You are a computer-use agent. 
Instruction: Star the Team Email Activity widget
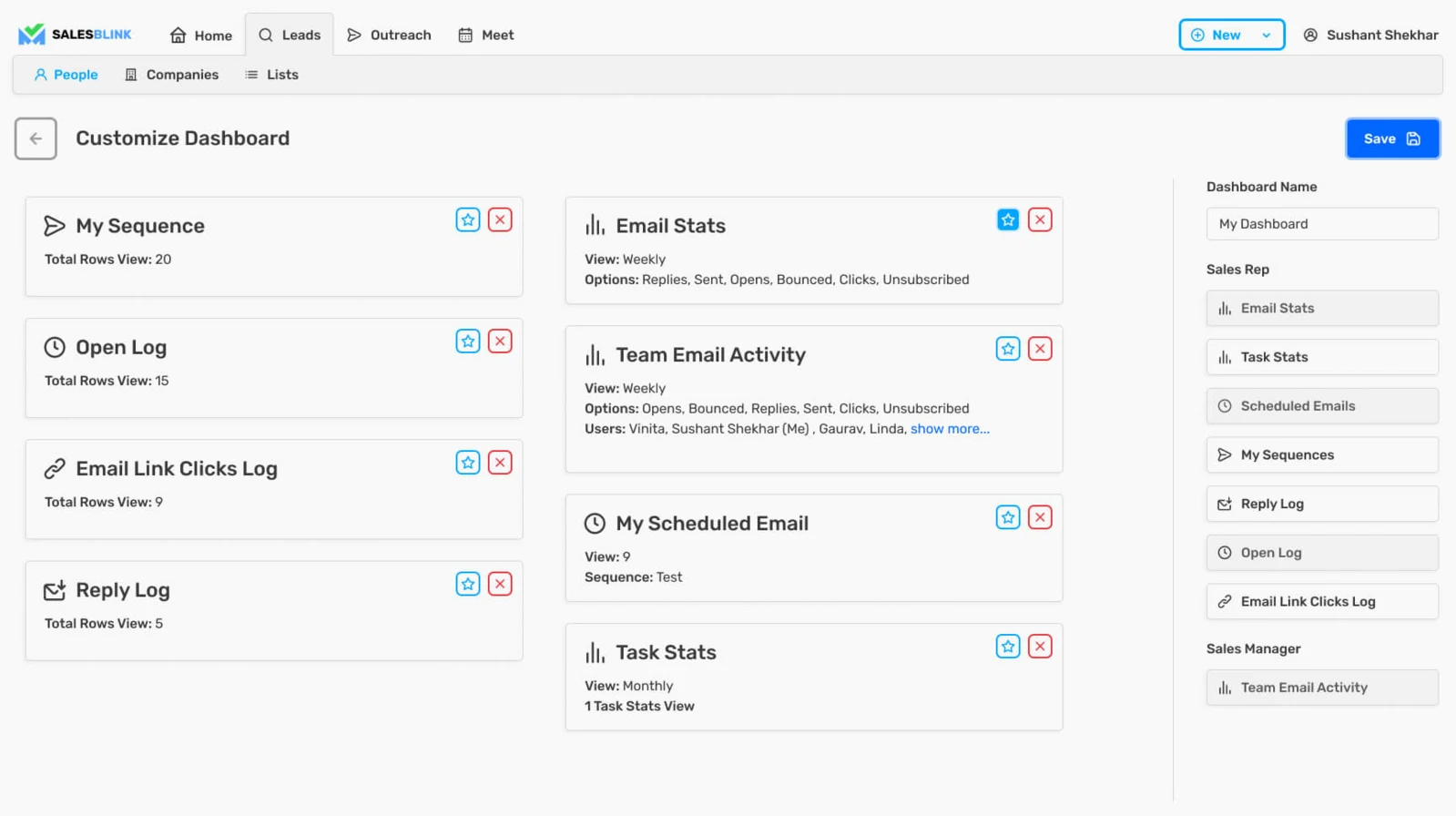[x=1008, y=349]
